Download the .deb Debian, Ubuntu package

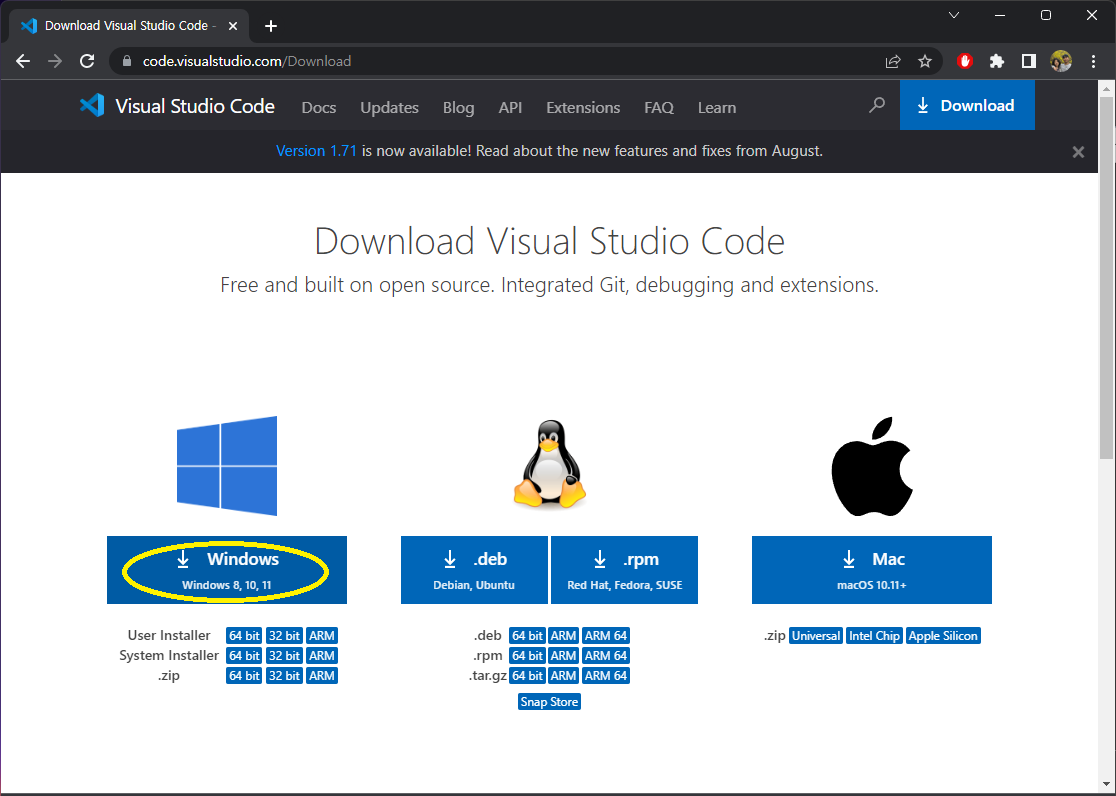point(474,570)
